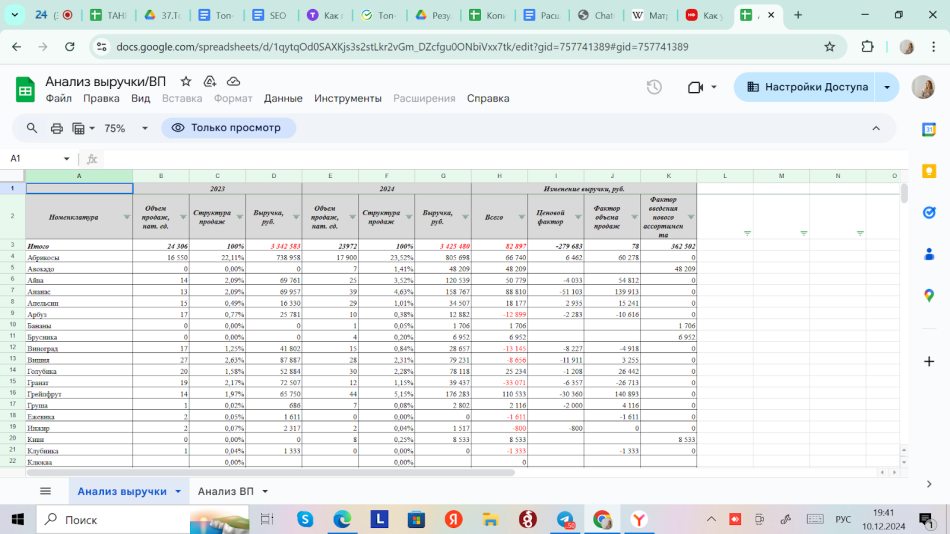The width and height of the screenshot is (950, 534).
Task: Open Google Tasks in side panel
Action: pyautogui.click(x=929, y=212)
